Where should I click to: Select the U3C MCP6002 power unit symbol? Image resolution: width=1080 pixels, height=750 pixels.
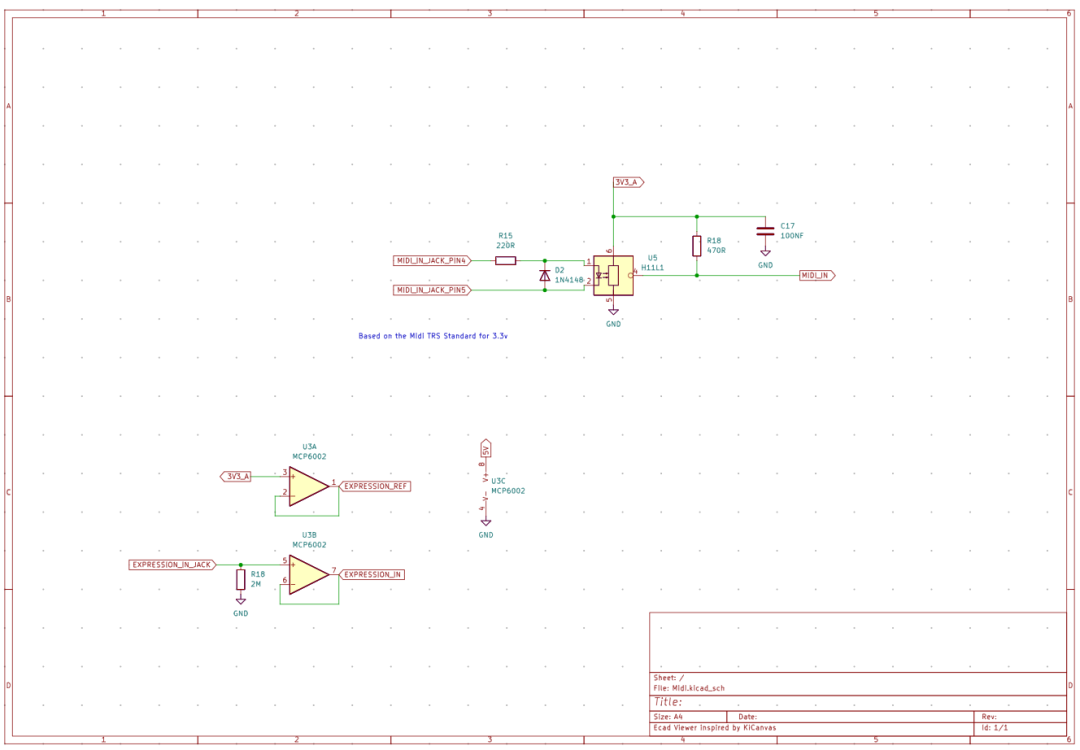486,486
